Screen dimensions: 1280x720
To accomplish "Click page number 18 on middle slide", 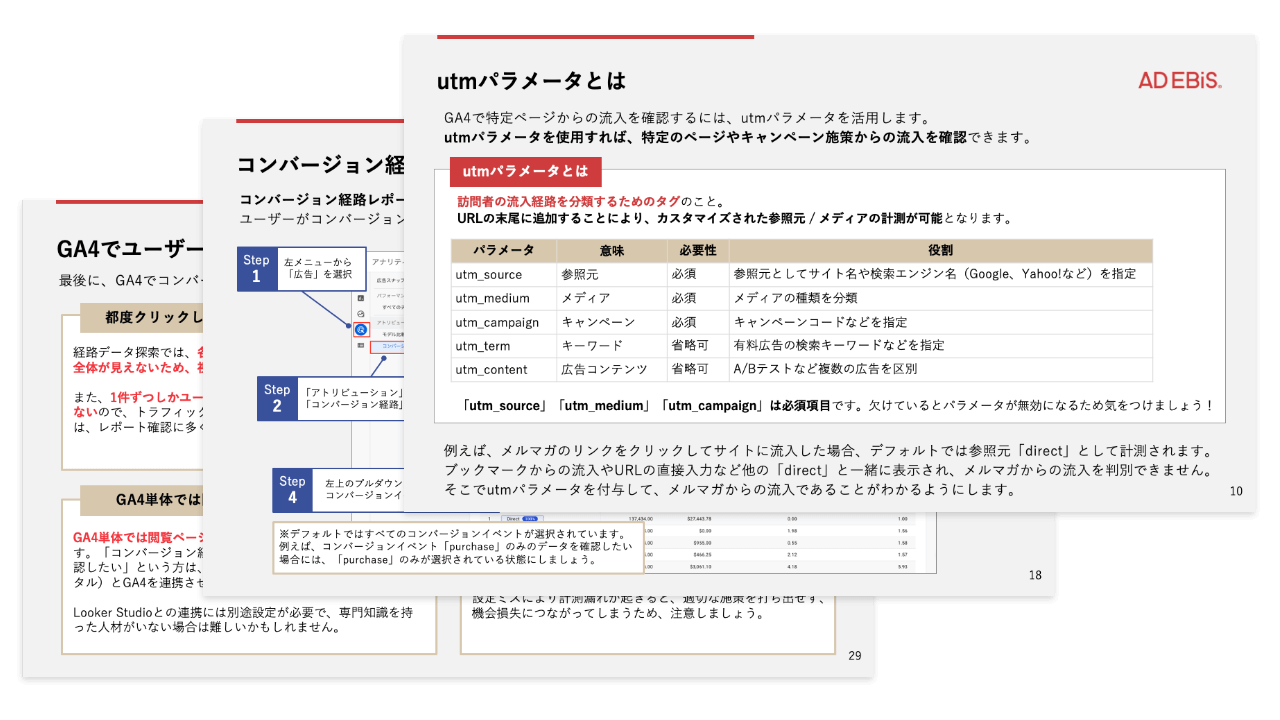I will (x=1035, y=575).
